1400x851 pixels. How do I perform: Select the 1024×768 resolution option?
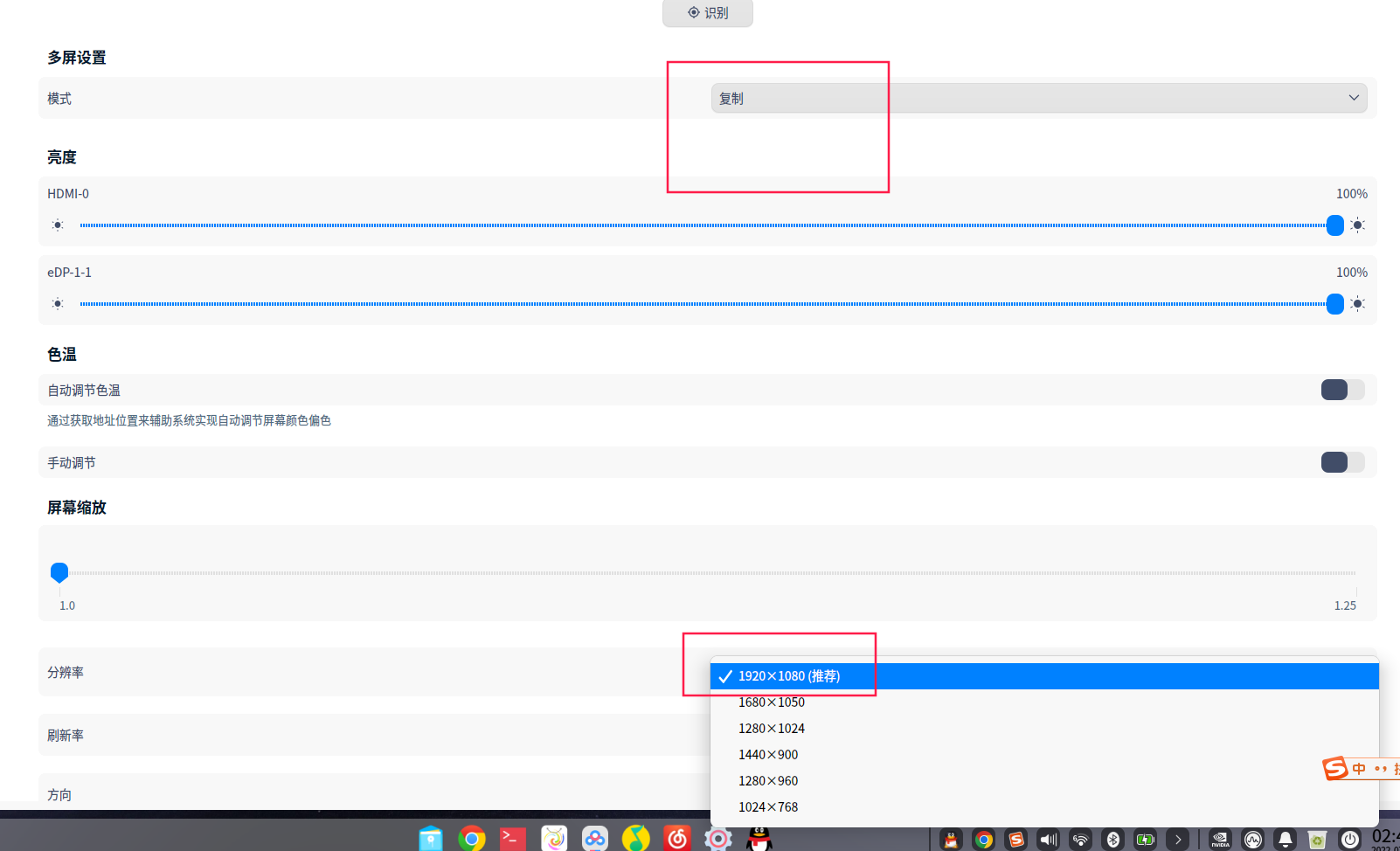click(1044, 807)
